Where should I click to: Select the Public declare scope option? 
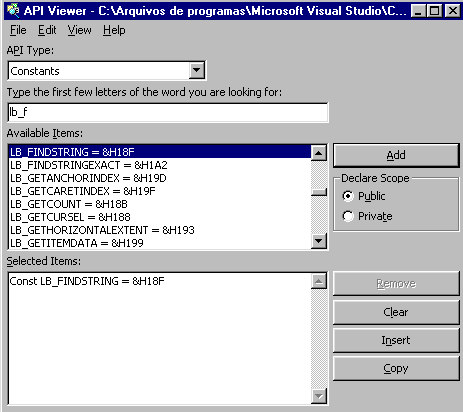pyautogui.click(x=348, y=196)
